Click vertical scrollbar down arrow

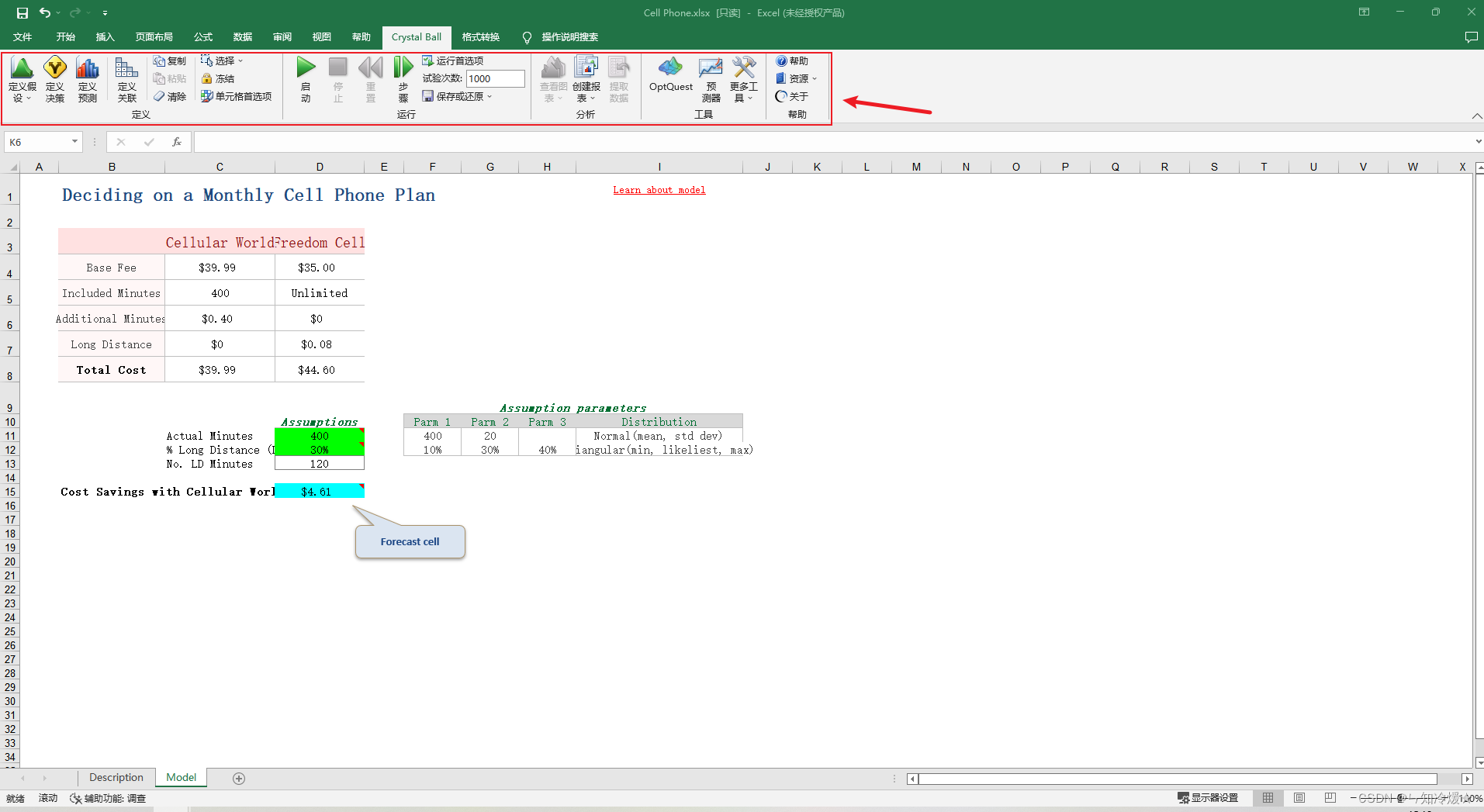(x=1479, y=762)
